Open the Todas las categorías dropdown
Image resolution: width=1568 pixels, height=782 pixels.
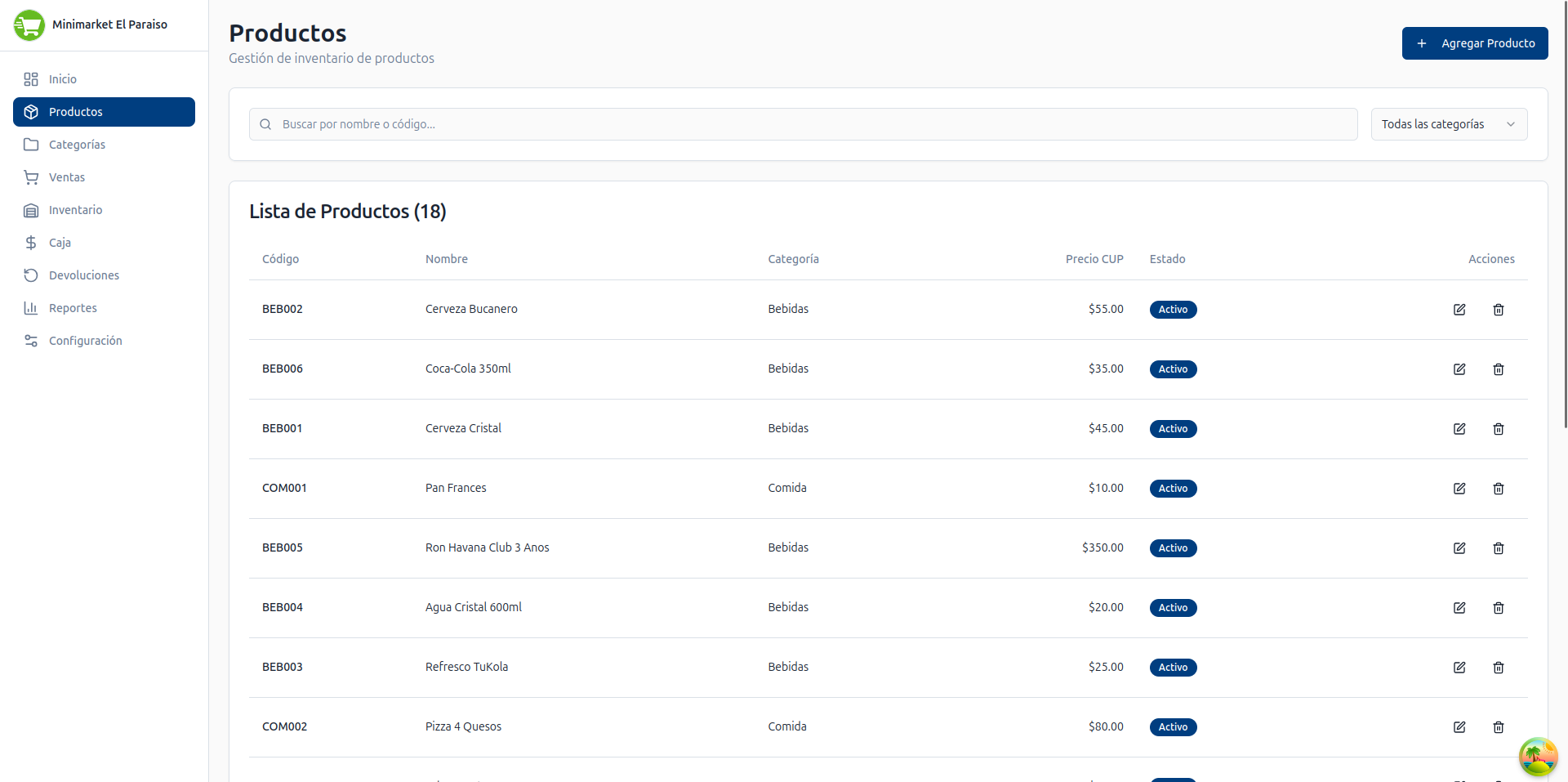tap(1449, 124)
